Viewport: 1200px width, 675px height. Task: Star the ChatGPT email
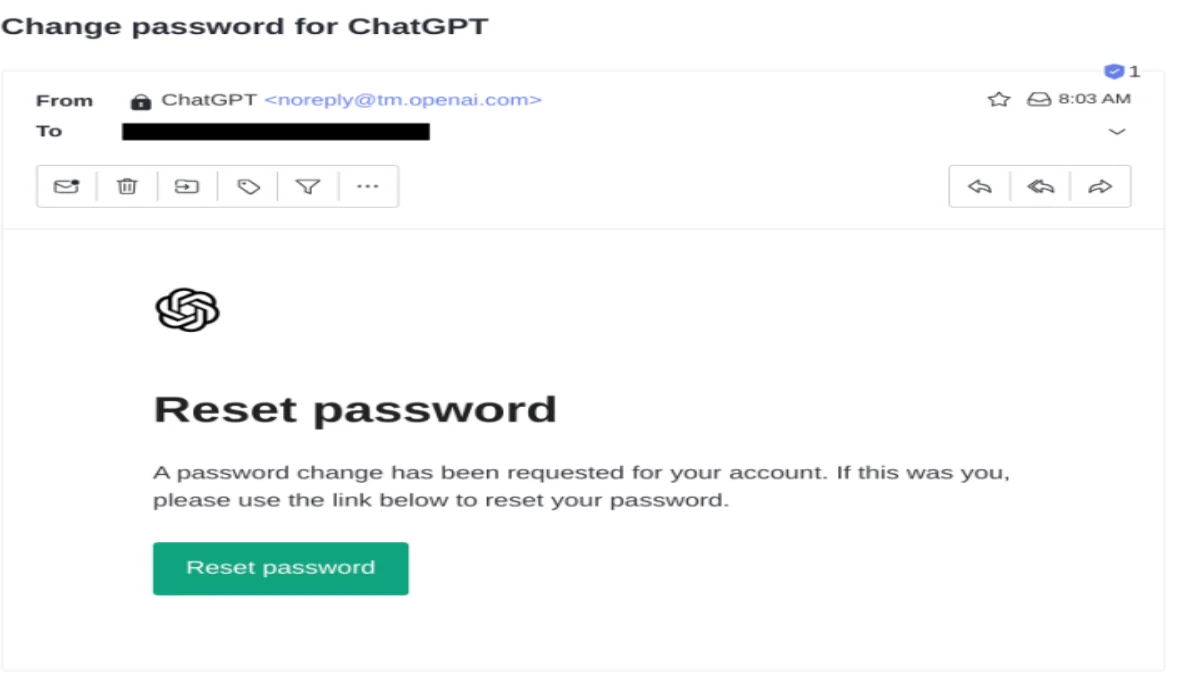(x=998, y=99)
